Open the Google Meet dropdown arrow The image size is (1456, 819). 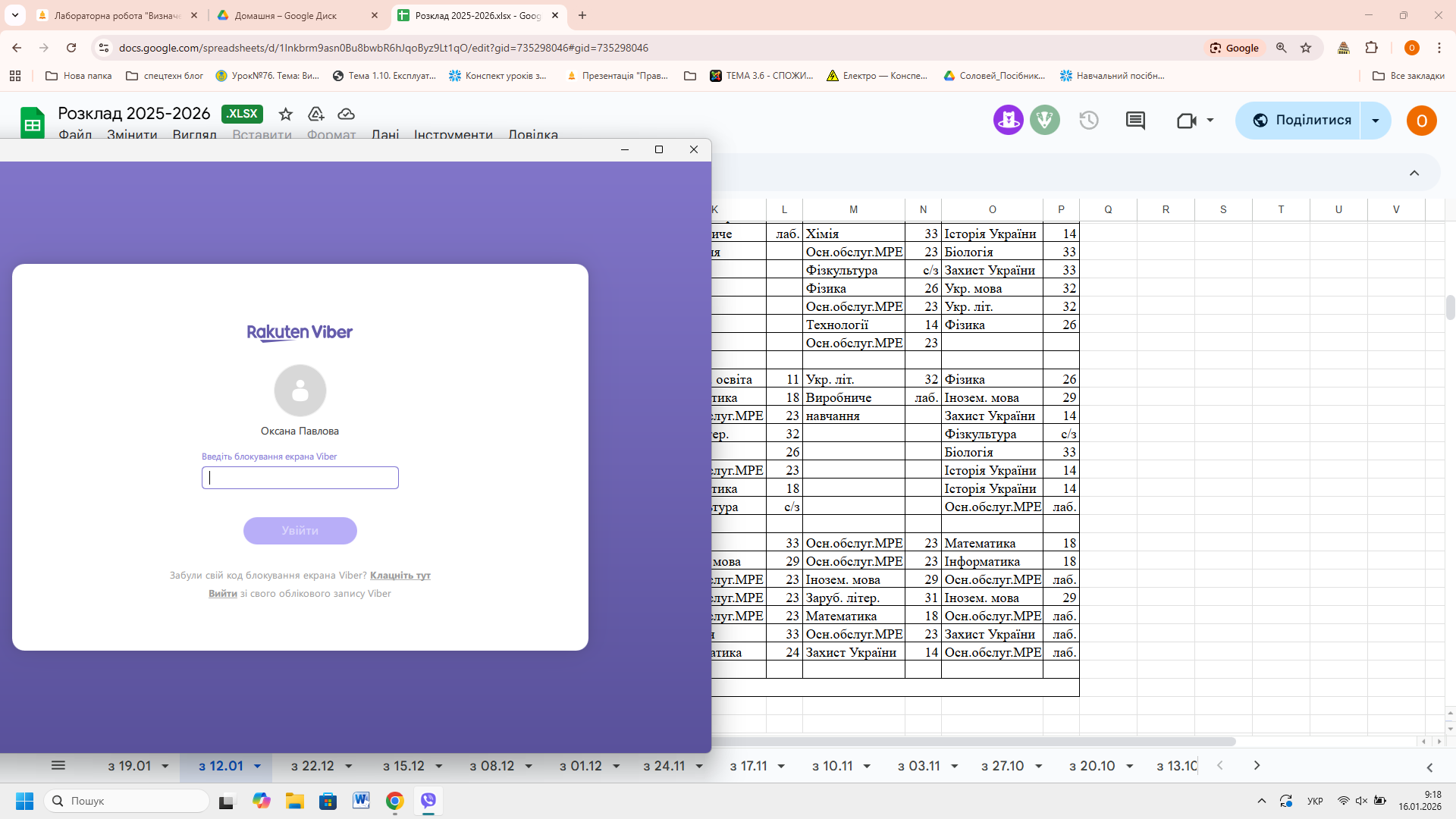1210,121
